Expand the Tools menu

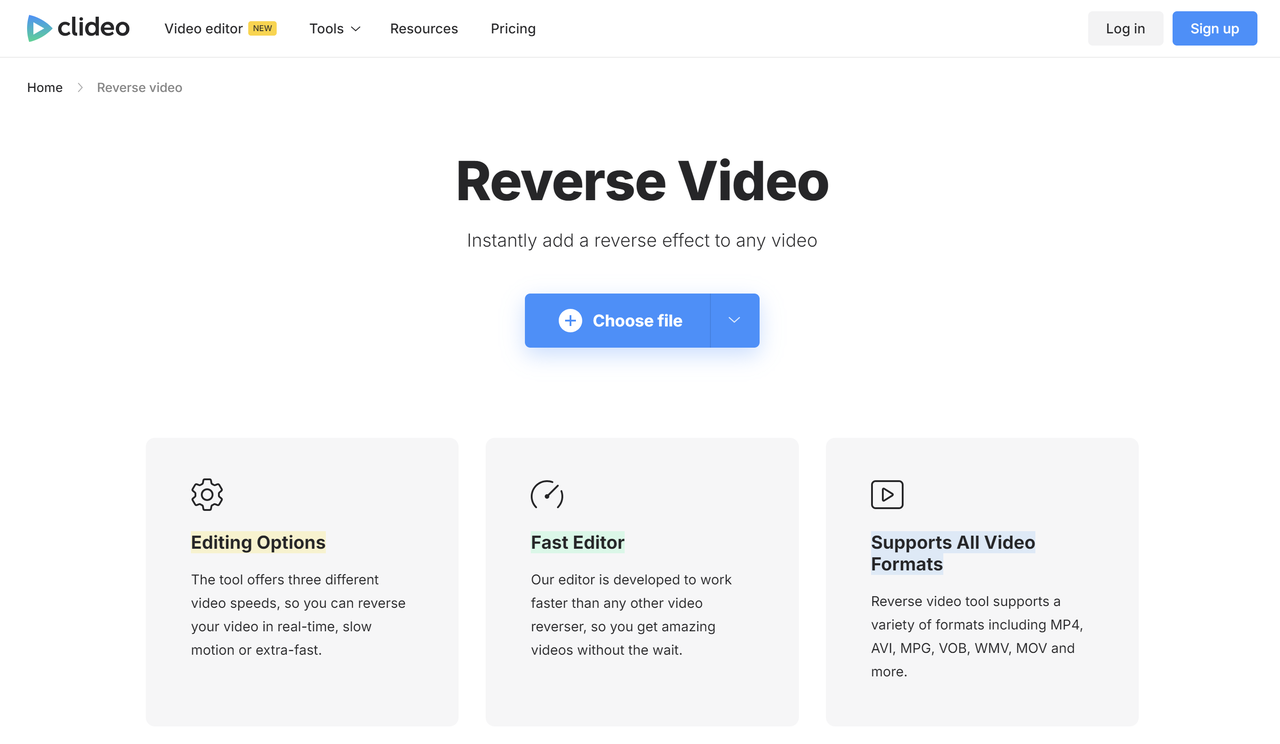tap(334, 28)
